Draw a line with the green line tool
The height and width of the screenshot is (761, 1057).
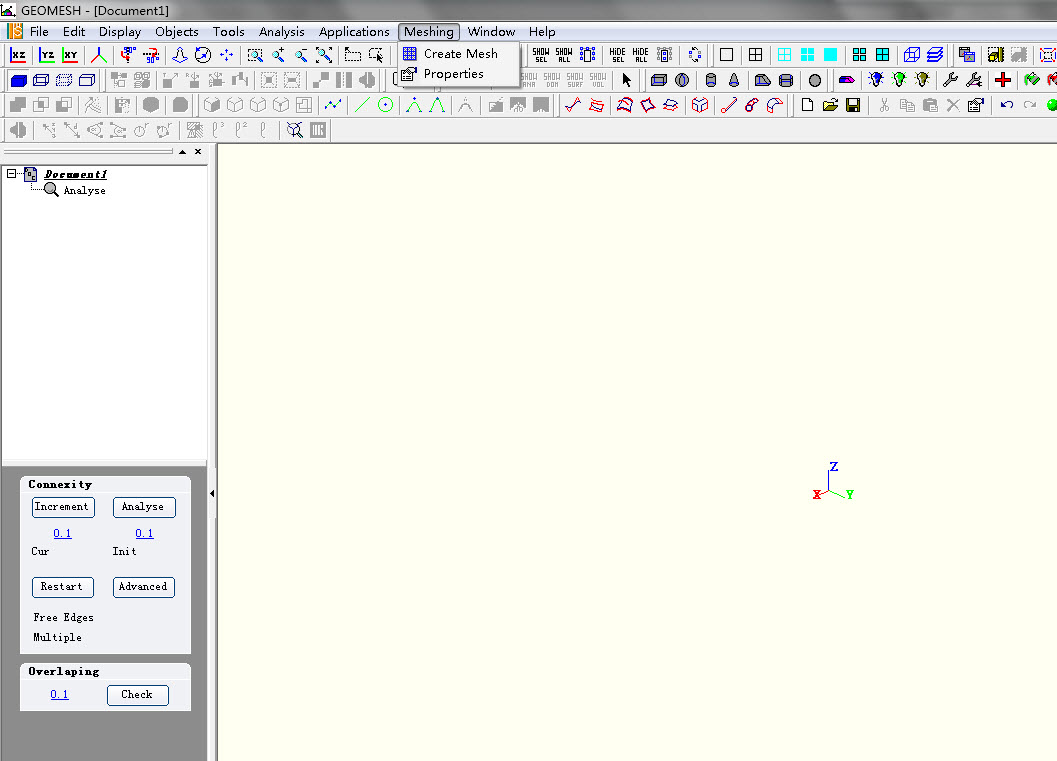tap(362, 105)
